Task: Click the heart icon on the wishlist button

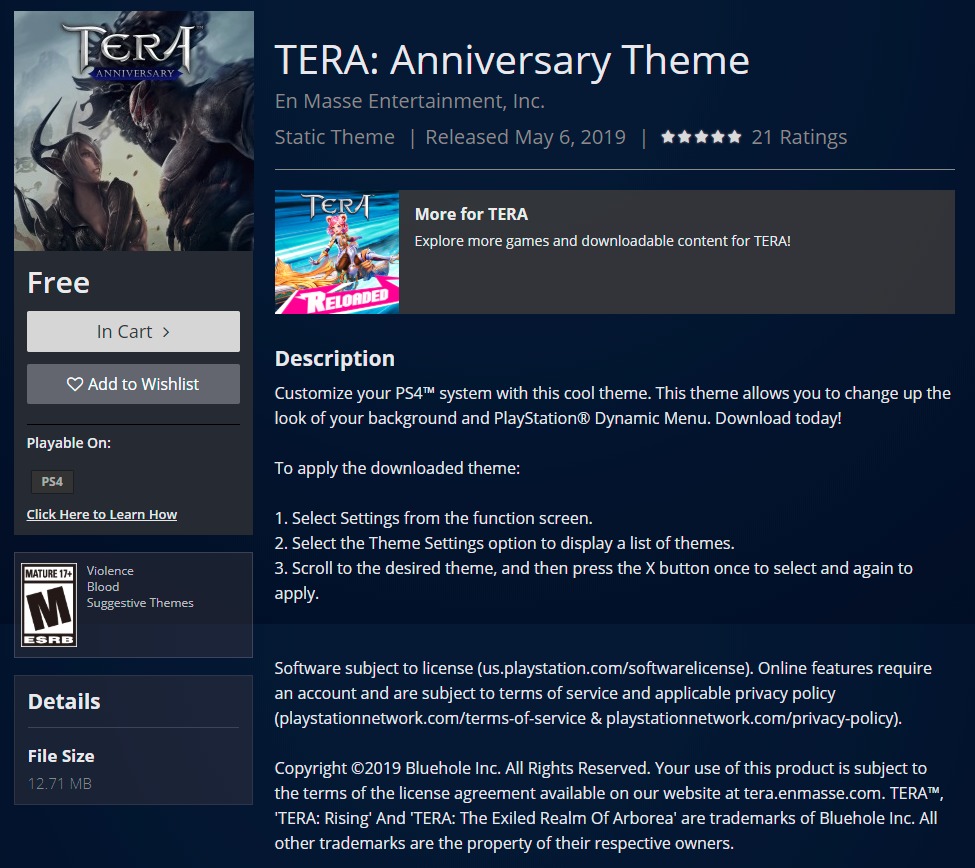Action: (x=75, y=384)
